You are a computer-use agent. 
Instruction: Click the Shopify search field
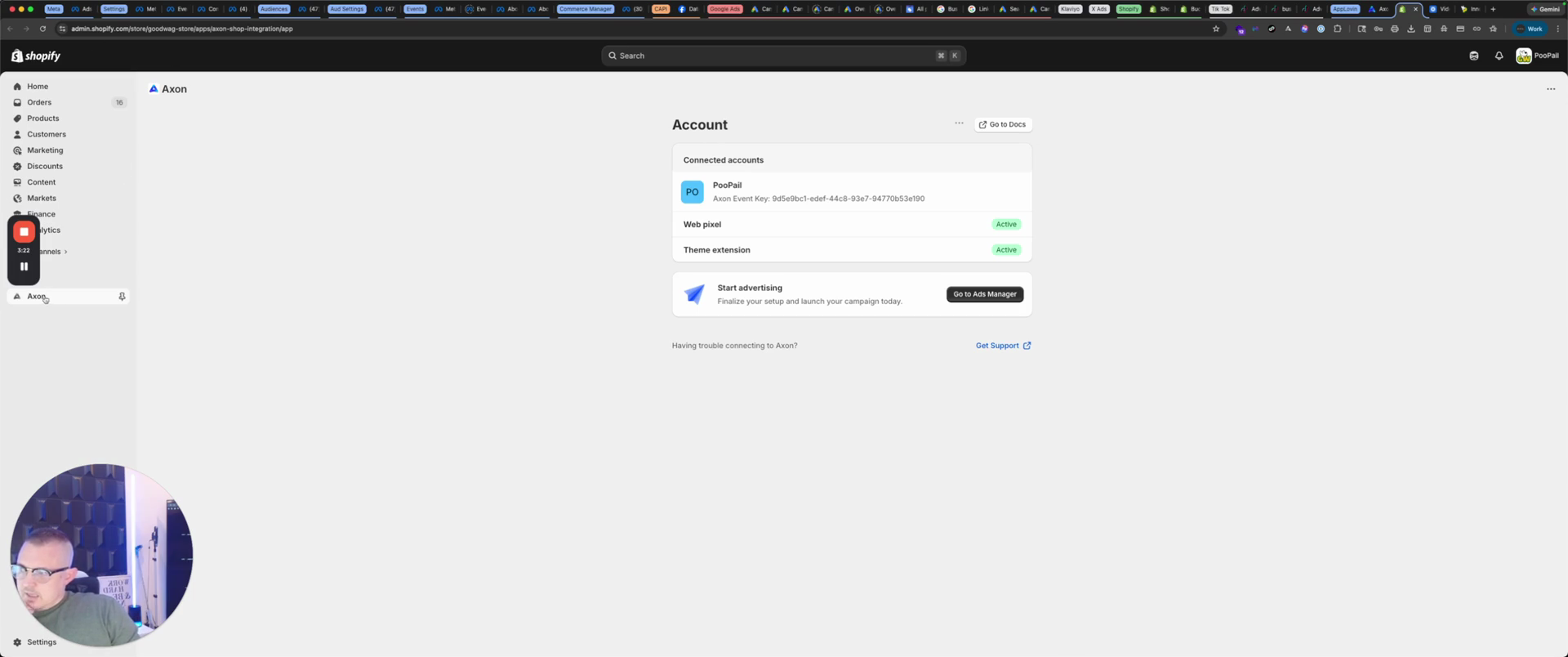click(783, 56)
